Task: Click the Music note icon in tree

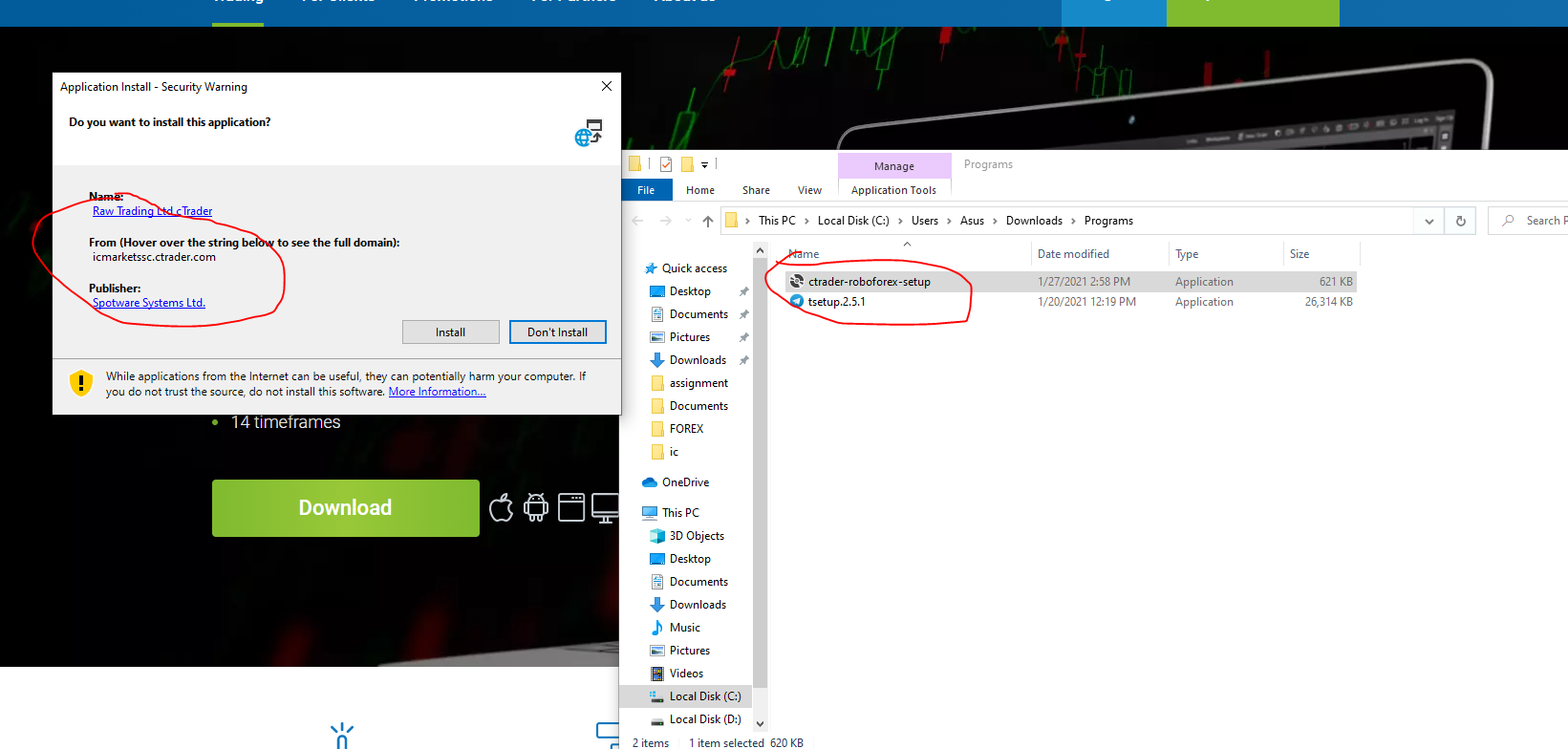Action: pyautogui.click(x=656, y=628)
